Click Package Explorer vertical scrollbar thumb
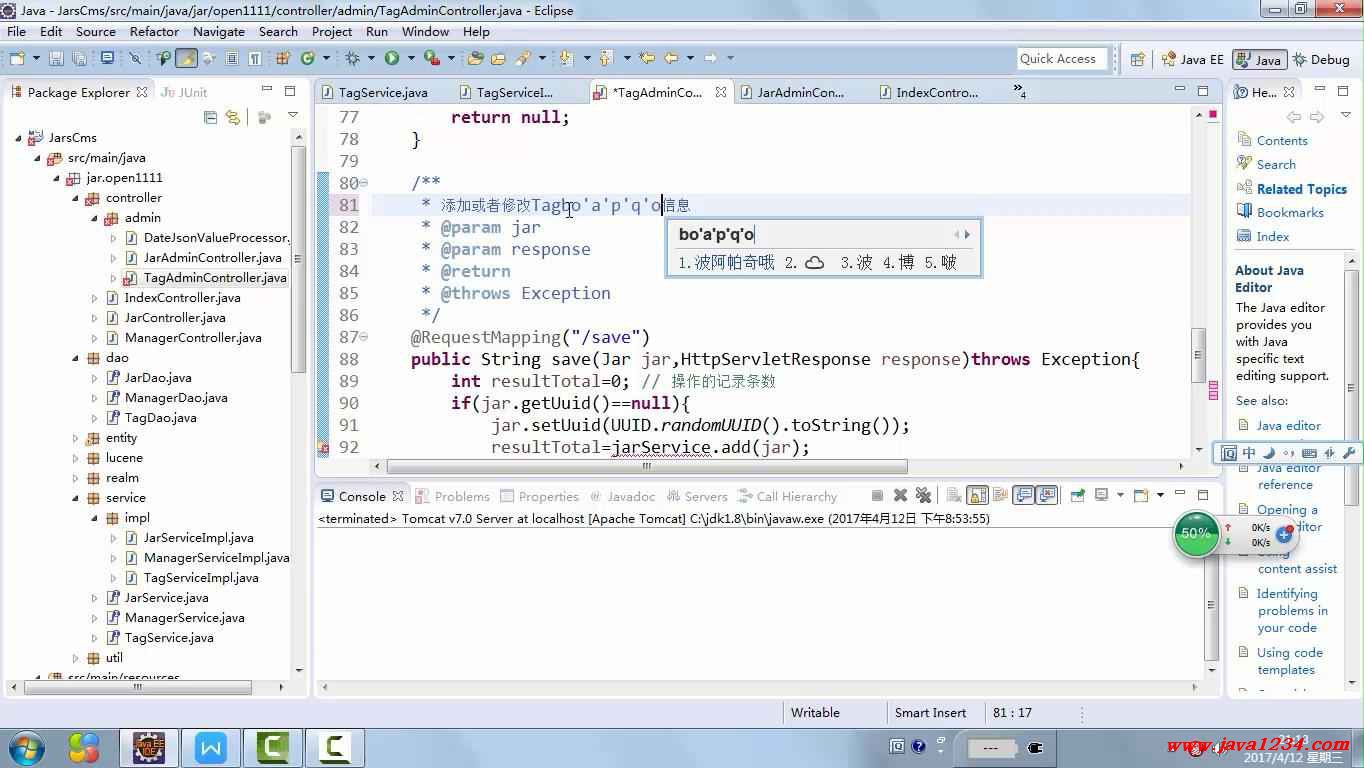1364x768 pixels. coord(298,260)
